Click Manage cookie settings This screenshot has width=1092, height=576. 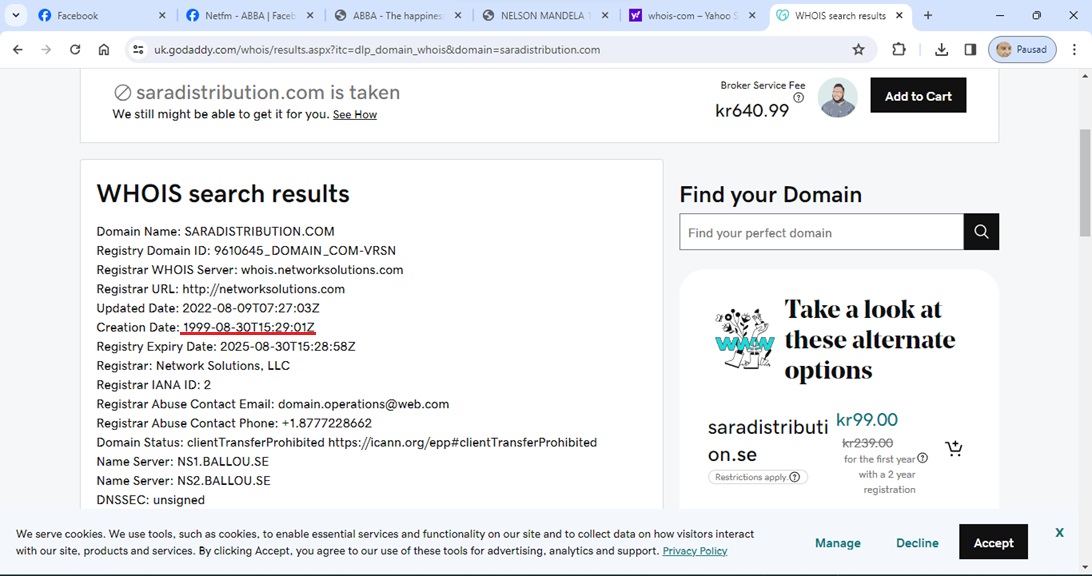click(838, 543)
